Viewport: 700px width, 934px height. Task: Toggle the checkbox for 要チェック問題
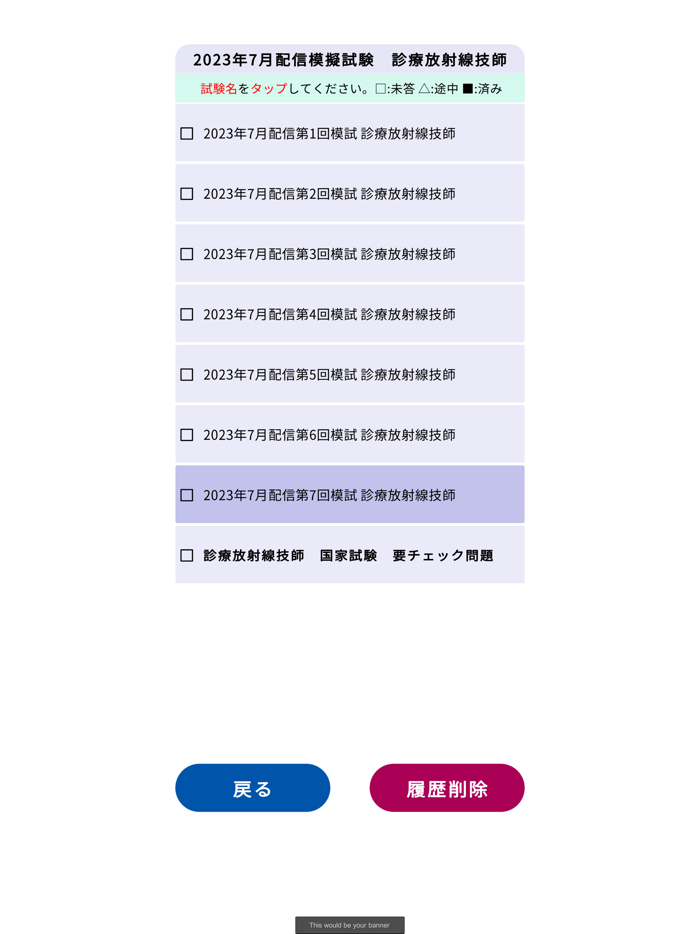pyautogui.click(x=186, y=555)
